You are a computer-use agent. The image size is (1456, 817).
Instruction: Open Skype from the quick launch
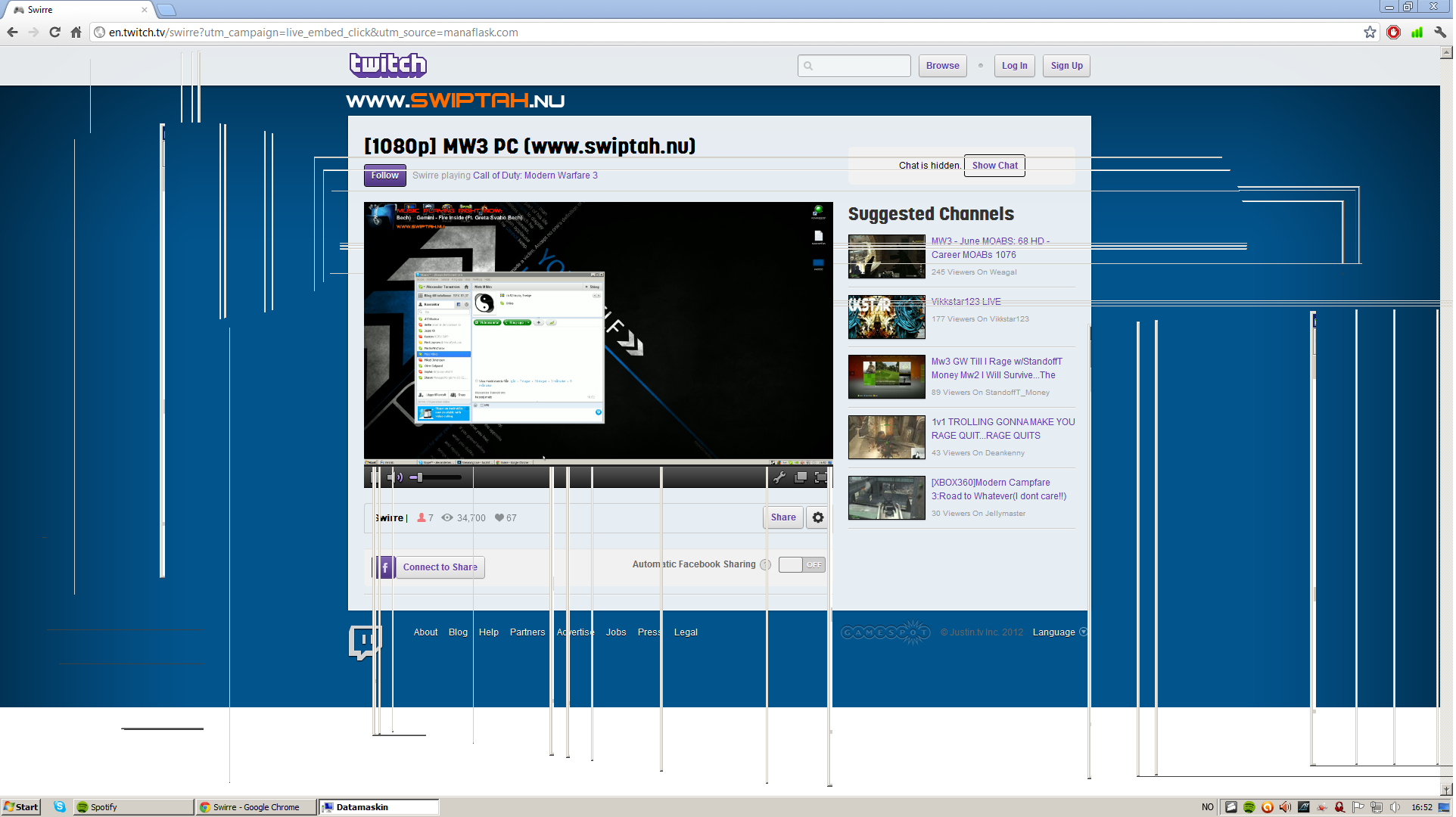click(x=60, y=807)
